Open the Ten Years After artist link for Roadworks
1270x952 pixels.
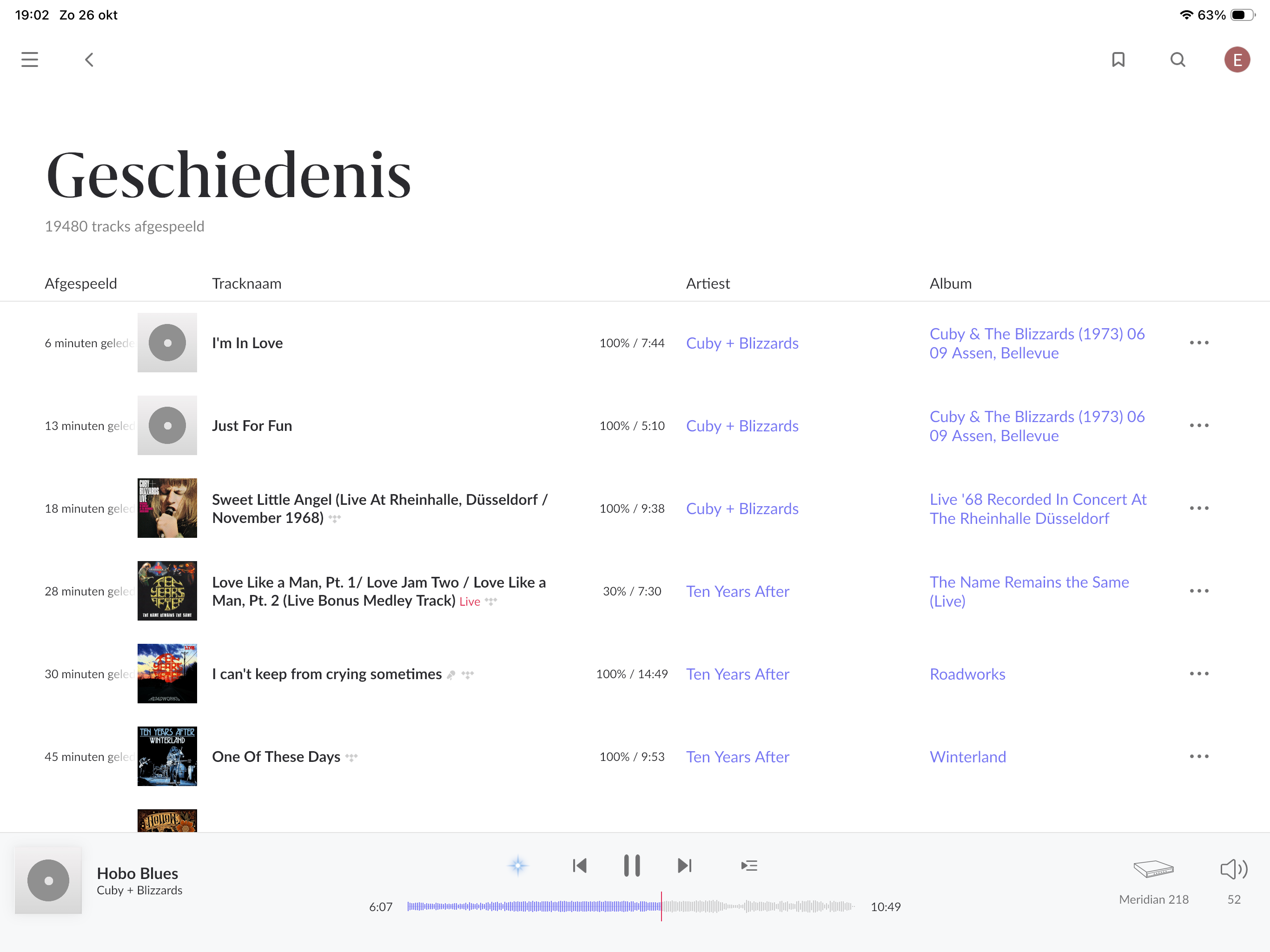(737, 674)
